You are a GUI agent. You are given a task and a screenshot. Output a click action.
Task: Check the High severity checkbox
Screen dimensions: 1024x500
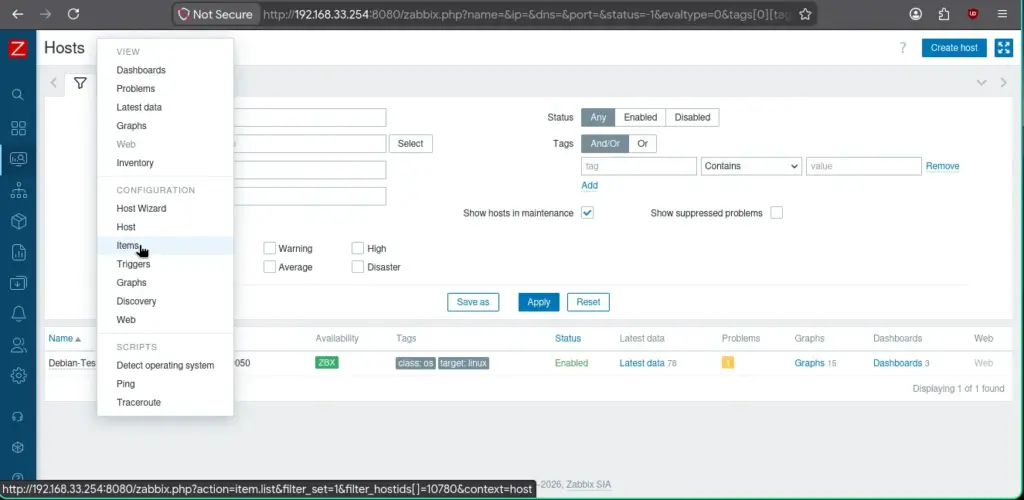357,248
